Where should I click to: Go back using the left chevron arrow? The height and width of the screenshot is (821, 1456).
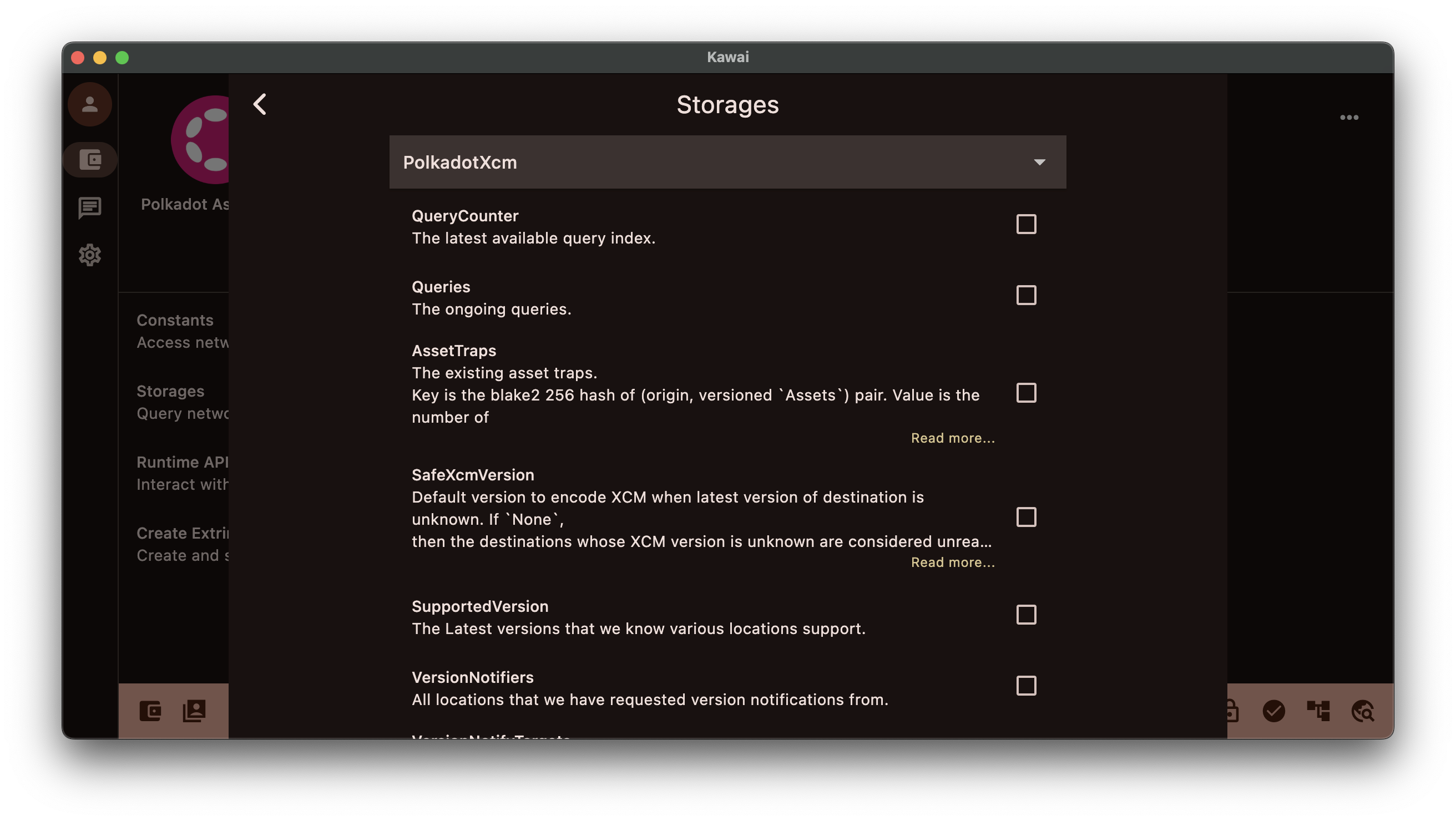point(260,104)
